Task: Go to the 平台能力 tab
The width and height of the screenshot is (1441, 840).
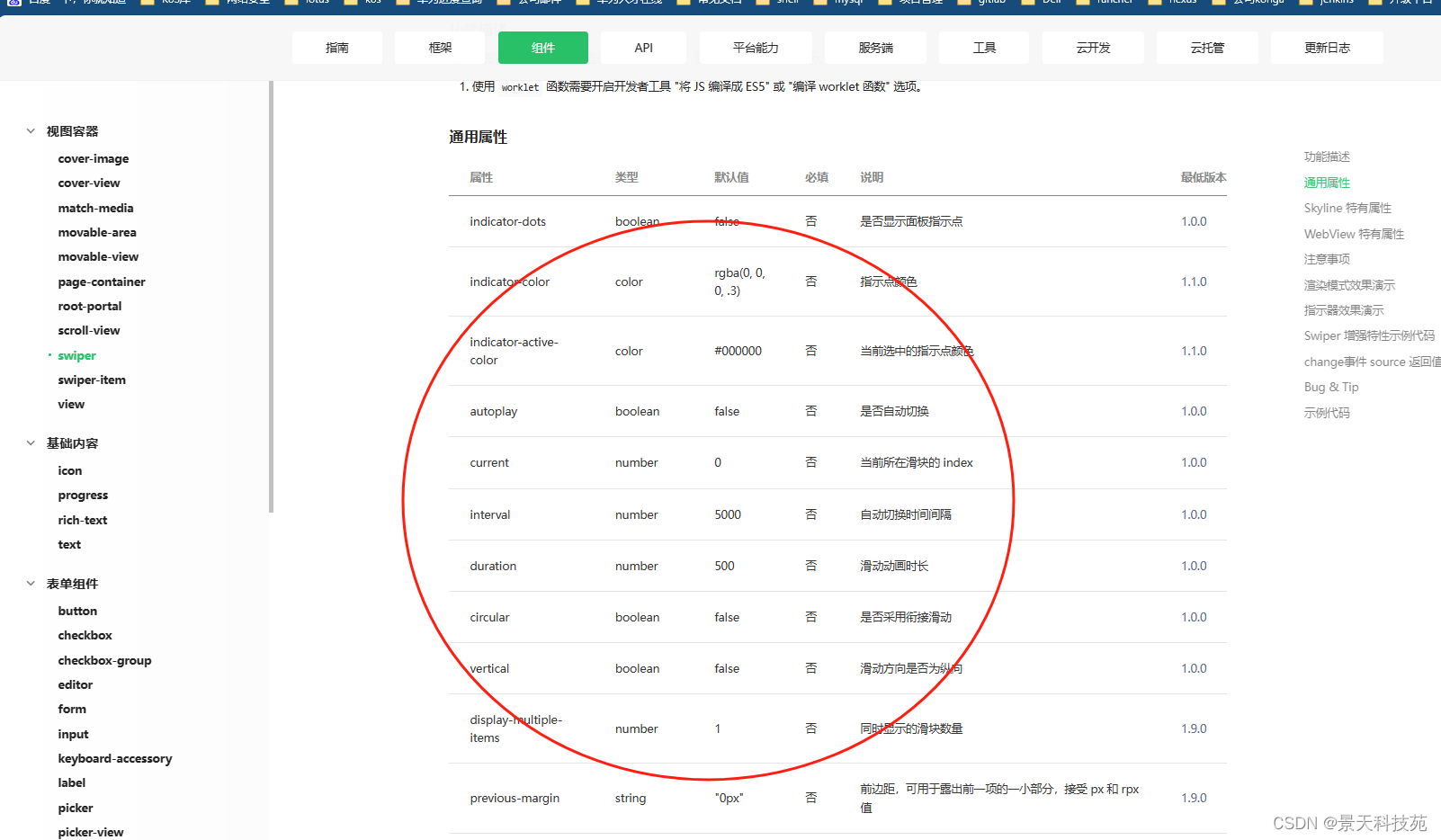Action: 756,48
